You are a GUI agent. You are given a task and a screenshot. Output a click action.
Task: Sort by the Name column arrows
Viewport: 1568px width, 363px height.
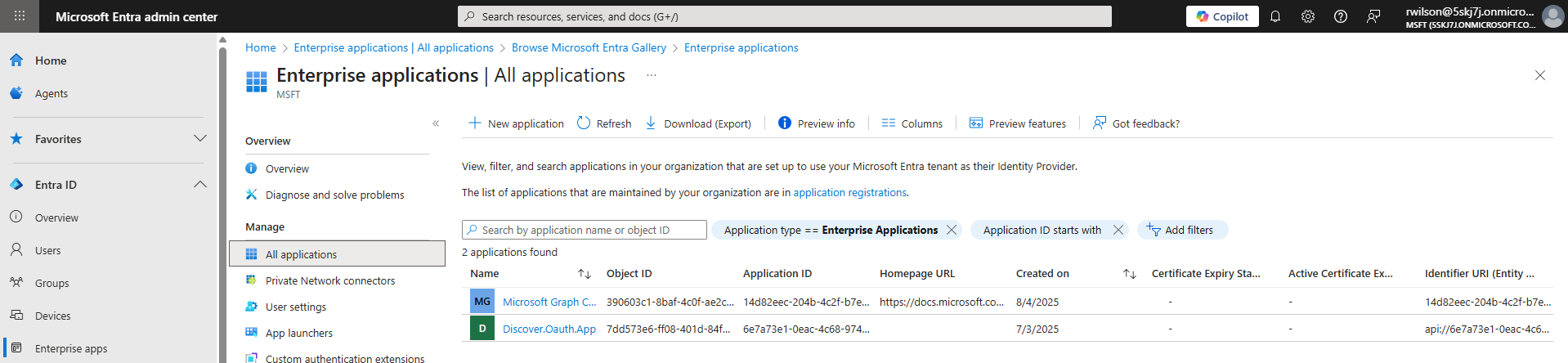click(584, 274)
